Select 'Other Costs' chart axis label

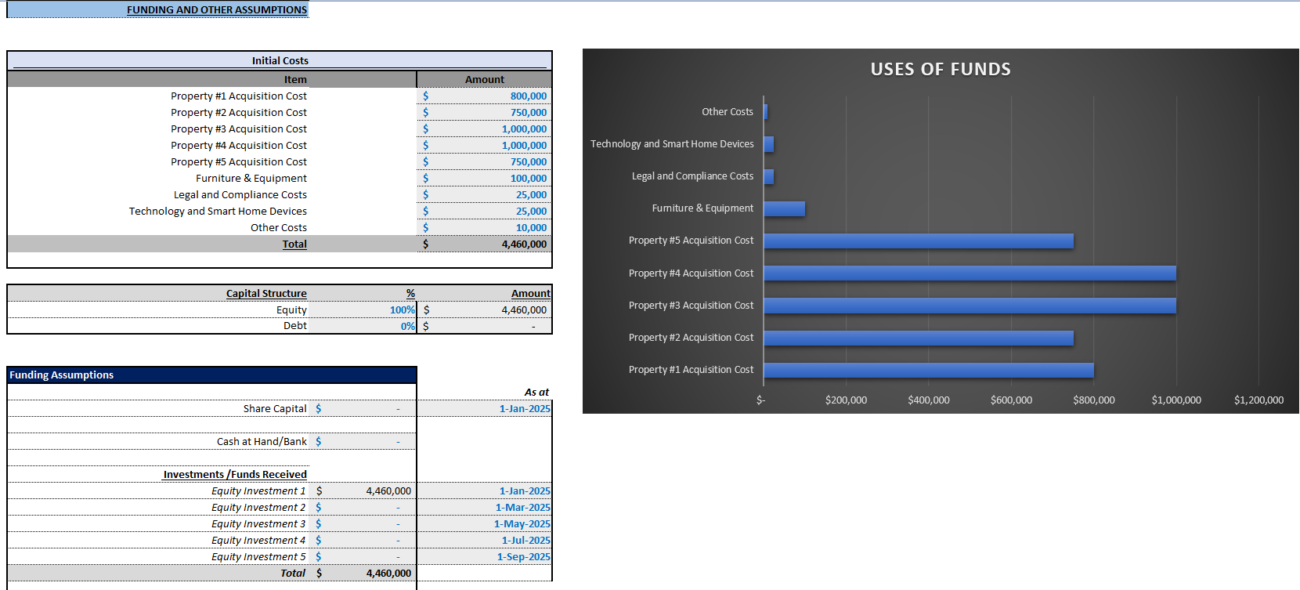click(727, 112)
